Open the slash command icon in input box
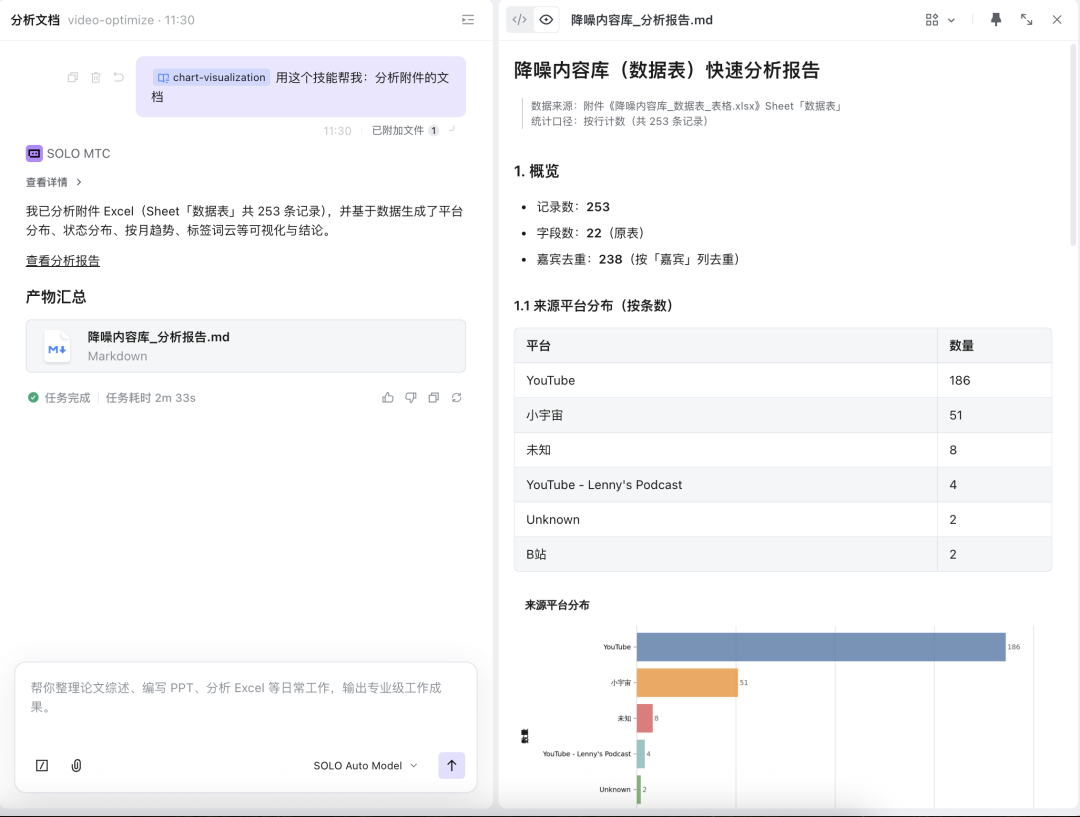 pyautogui.click(x=41, y=765)
